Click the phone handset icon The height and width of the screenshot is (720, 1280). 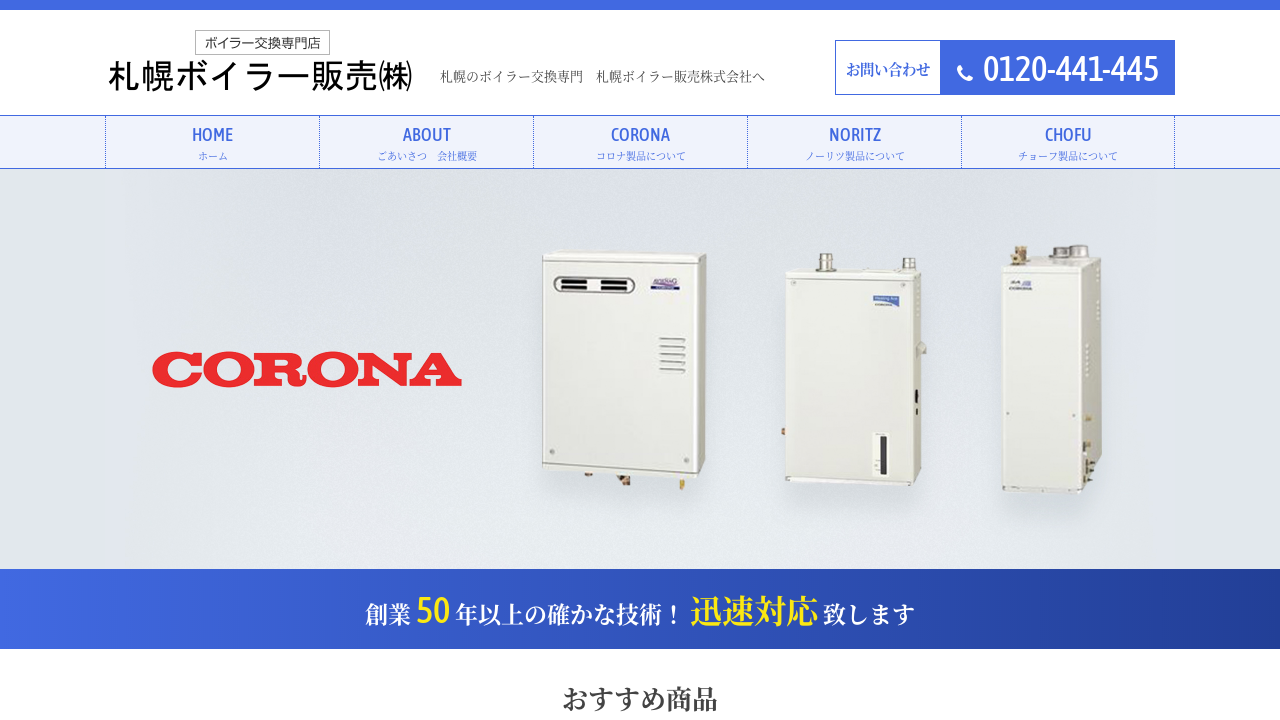[x=965, y=72]
